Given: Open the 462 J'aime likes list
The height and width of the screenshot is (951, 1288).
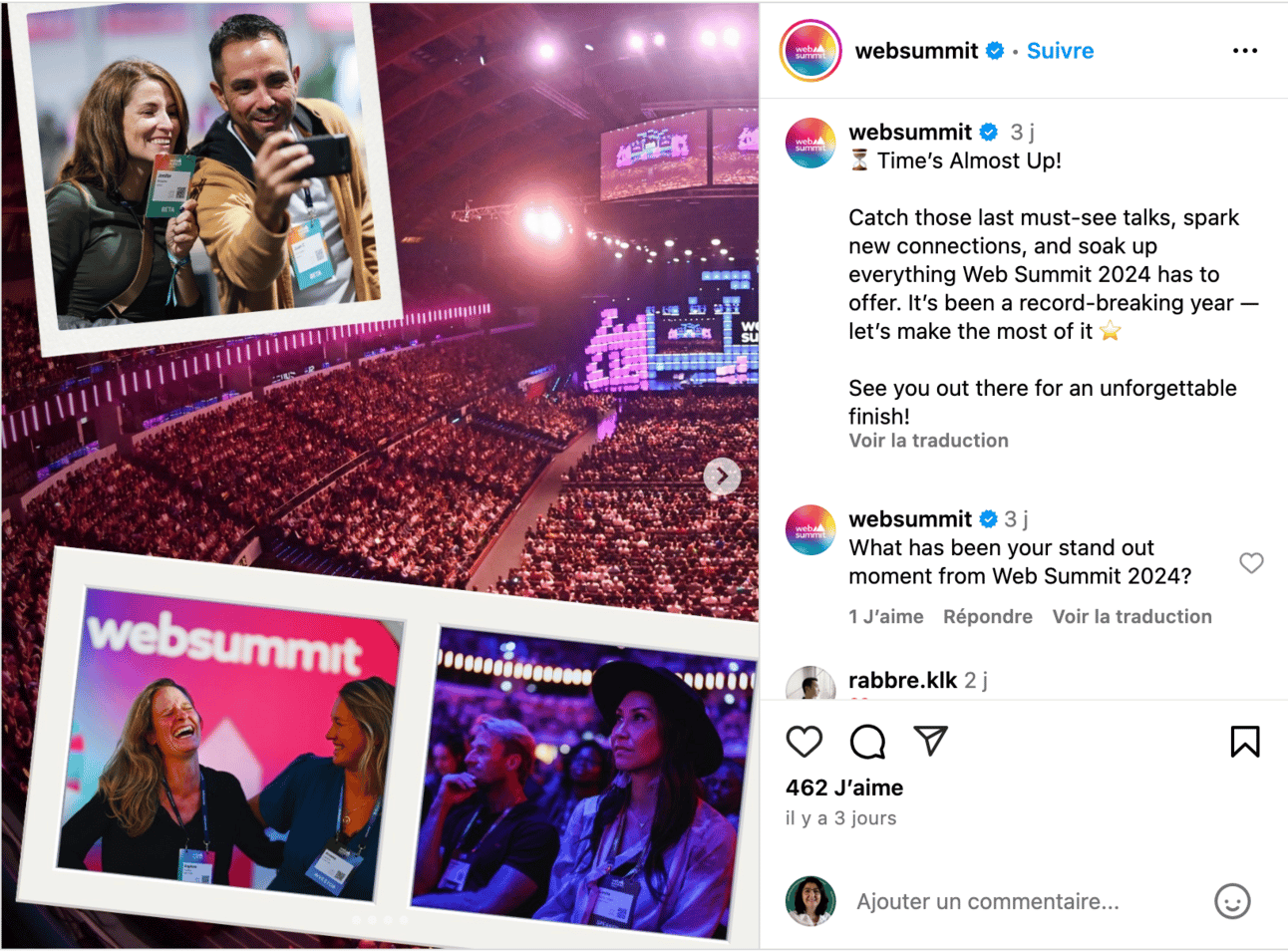Looking at the screenshot, I should tap(844, 788).
